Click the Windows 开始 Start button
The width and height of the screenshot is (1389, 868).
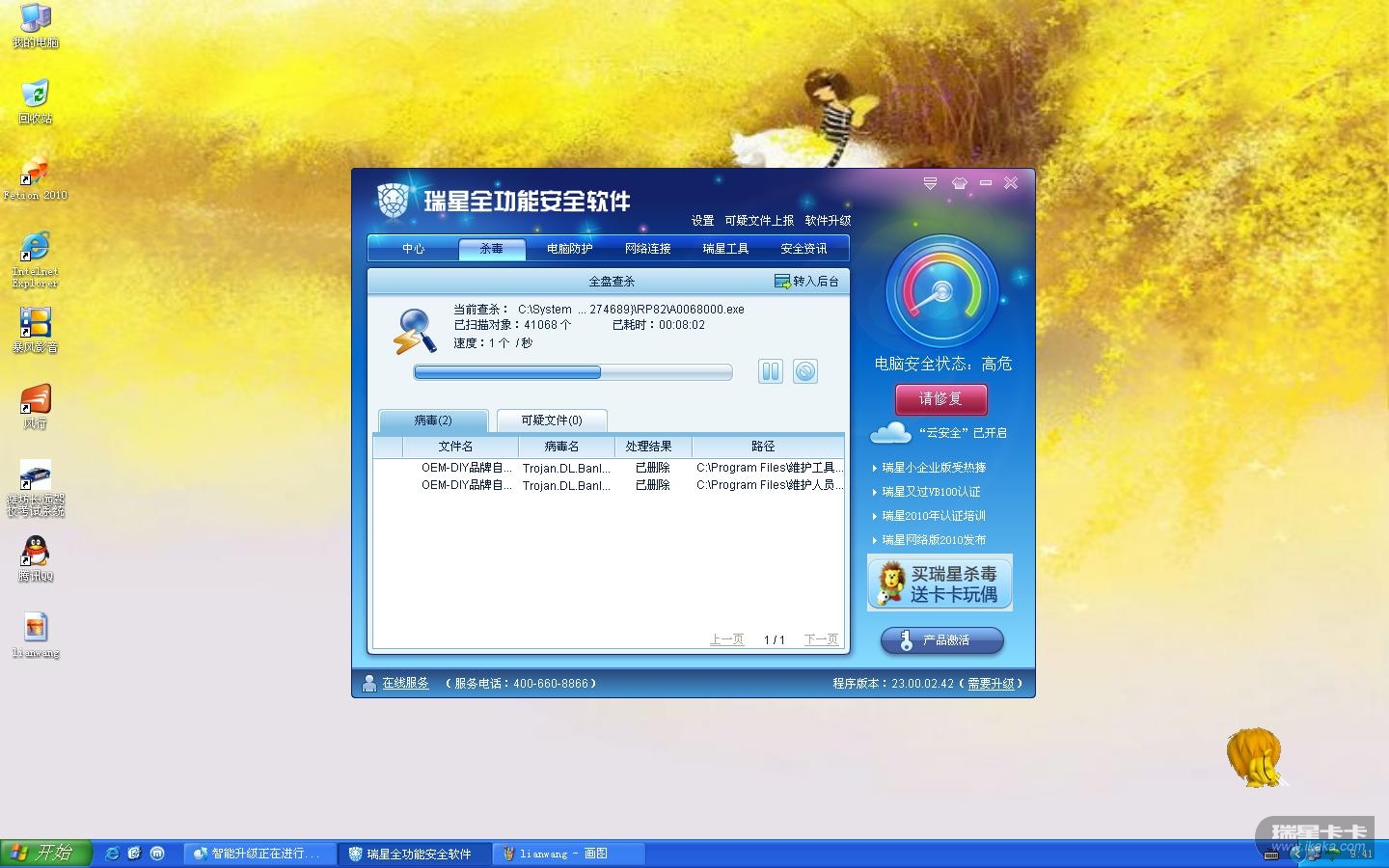click(x=45, y=854)
